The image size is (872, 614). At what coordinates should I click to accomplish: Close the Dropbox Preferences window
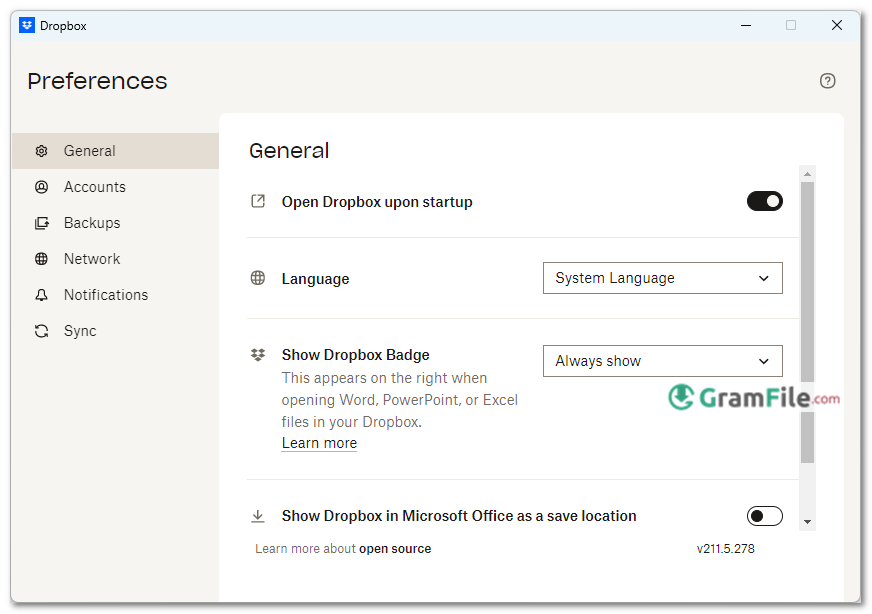836,26
